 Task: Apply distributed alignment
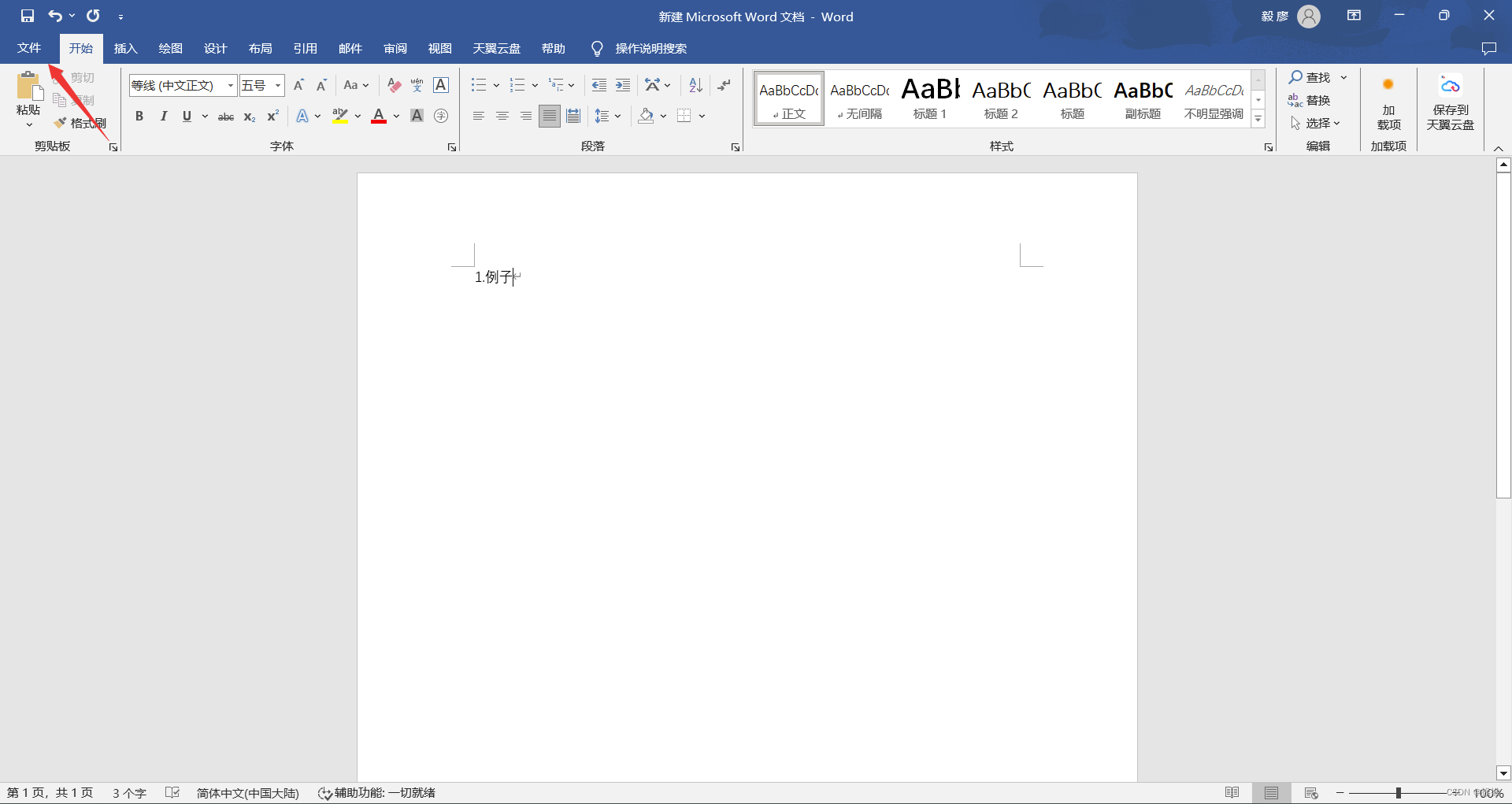click(573, 117)
